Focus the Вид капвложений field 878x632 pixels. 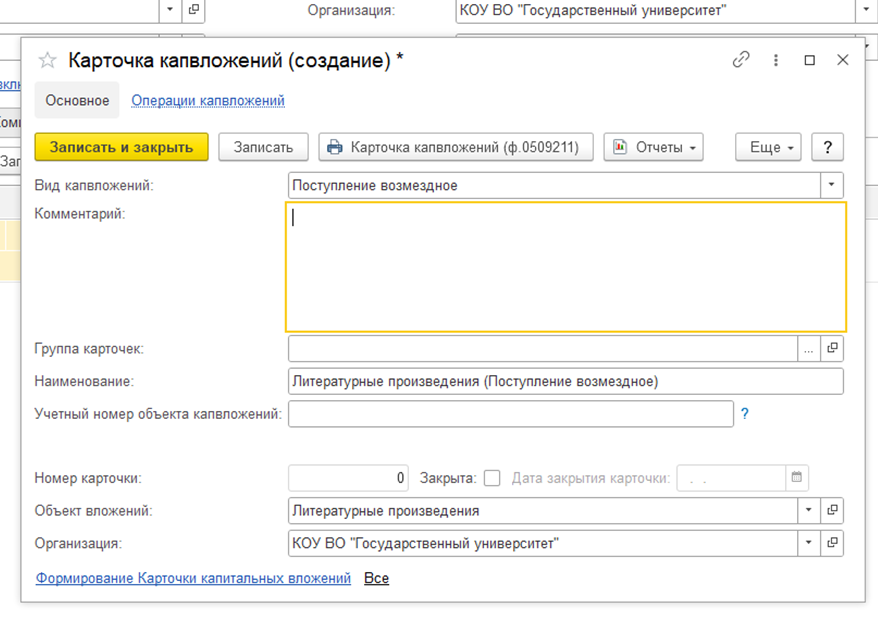[x=554, y=185]
